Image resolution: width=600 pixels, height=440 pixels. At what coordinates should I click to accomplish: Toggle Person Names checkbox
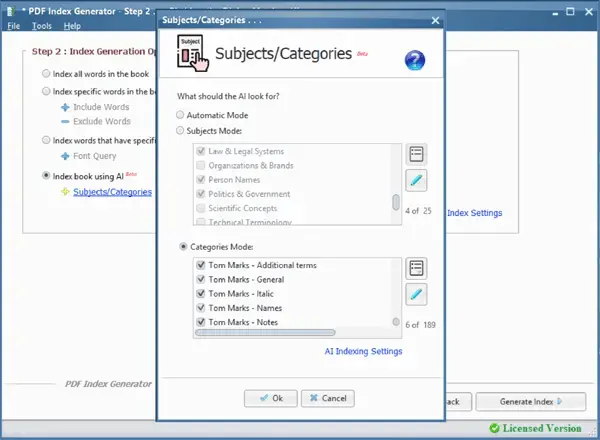(201, 179)
